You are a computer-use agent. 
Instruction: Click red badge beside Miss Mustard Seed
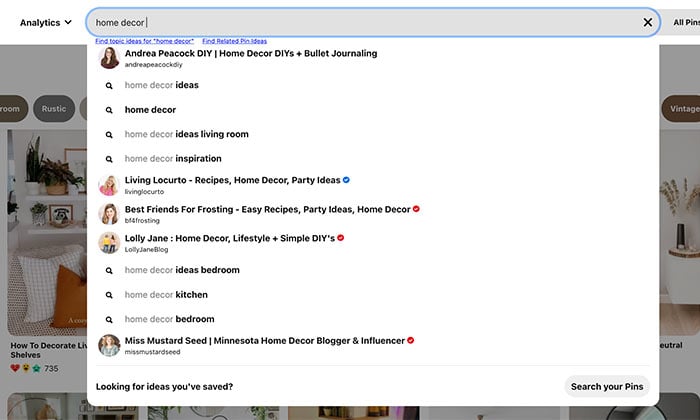point(411,340)
